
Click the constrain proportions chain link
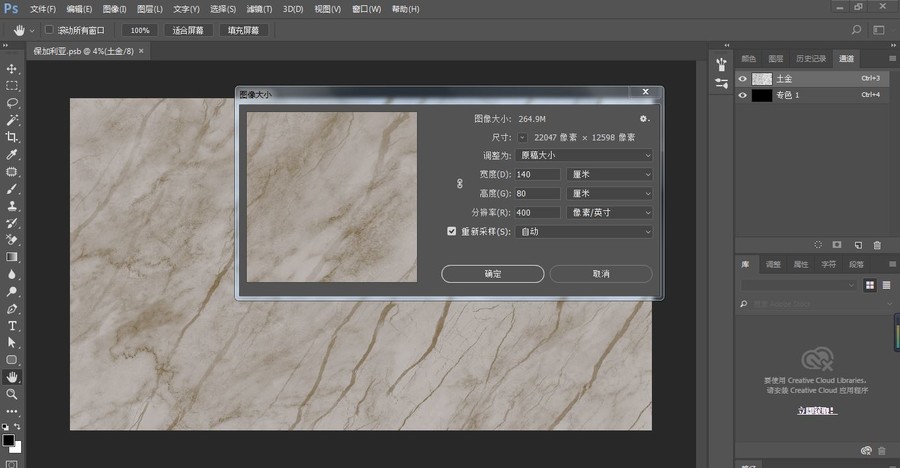(459, 184)
